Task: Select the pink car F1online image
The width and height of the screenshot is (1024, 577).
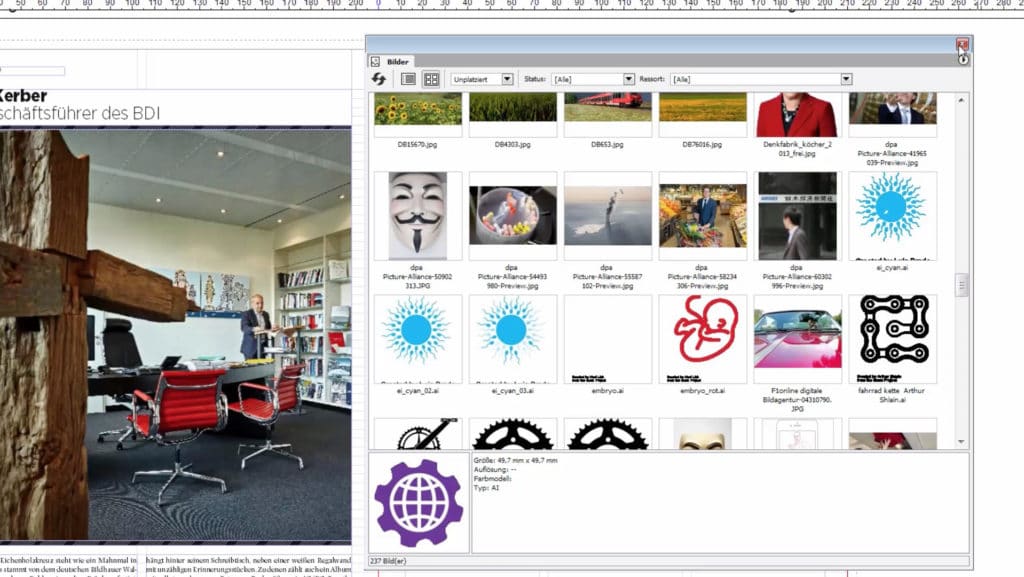Action: tap(797, 333)
